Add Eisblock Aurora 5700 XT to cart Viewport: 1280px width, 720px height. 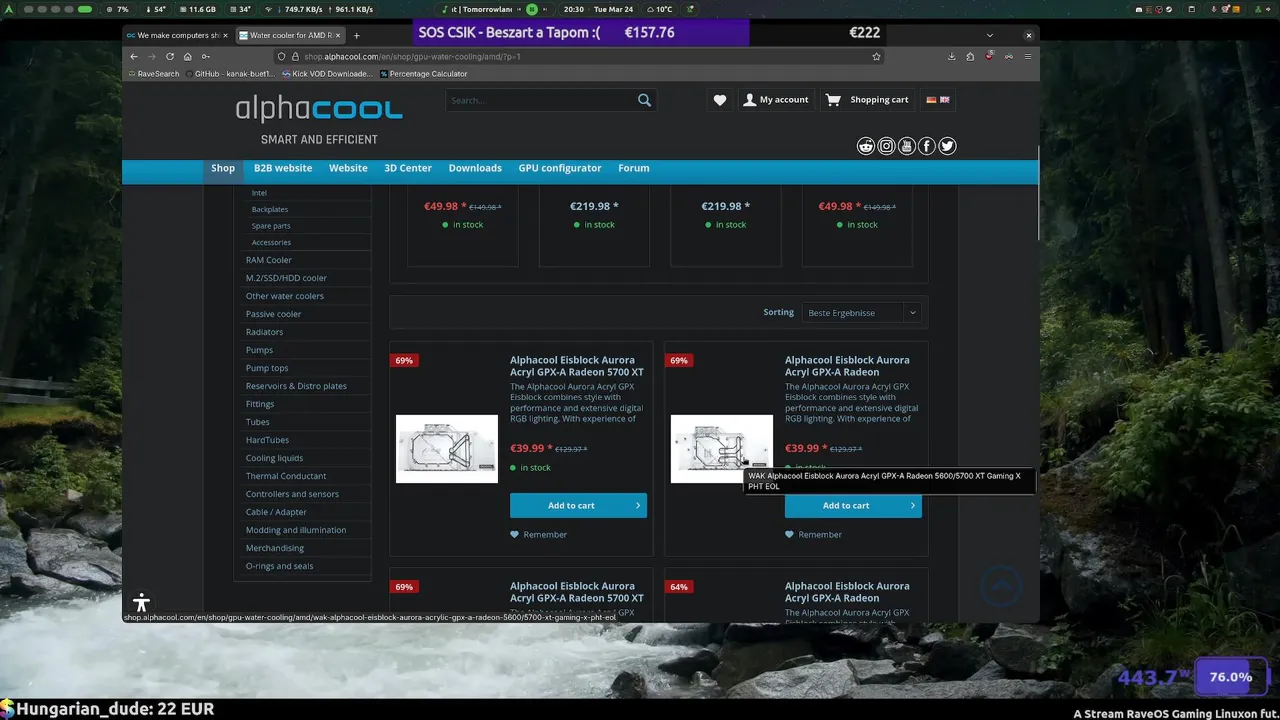click(x=578, y=506)
